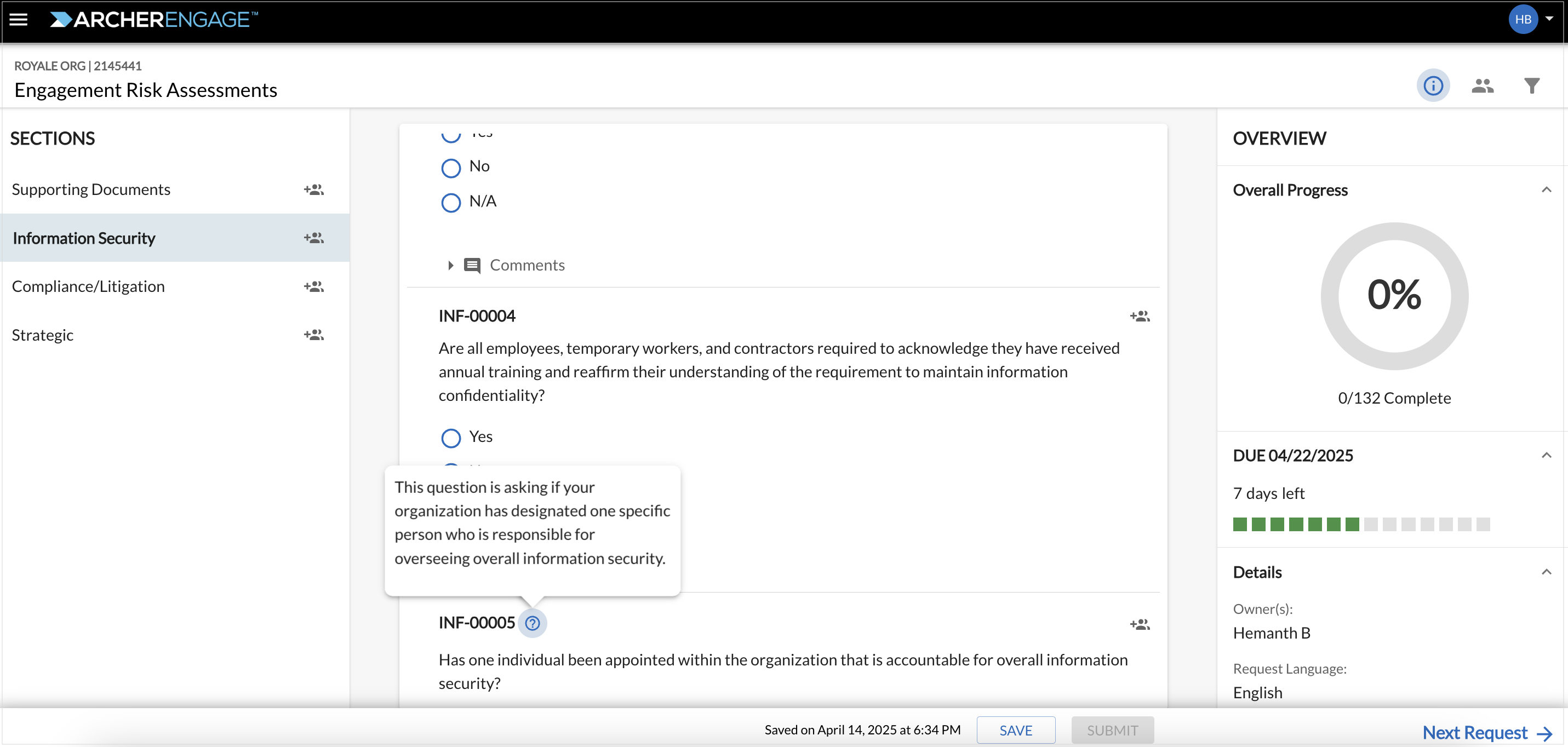1568x747 pixels.
Task: Expand the Comments section
Action: 450,265
